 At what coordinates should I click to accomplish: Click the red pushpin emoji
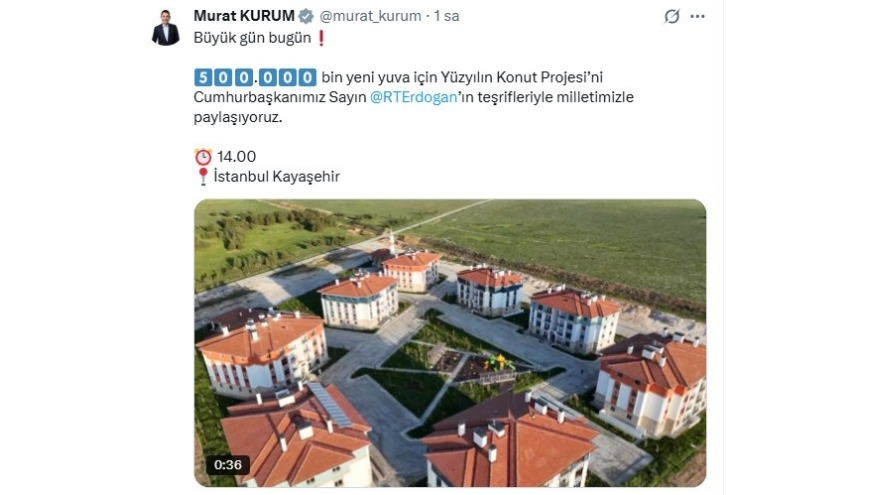click(203, 177)
